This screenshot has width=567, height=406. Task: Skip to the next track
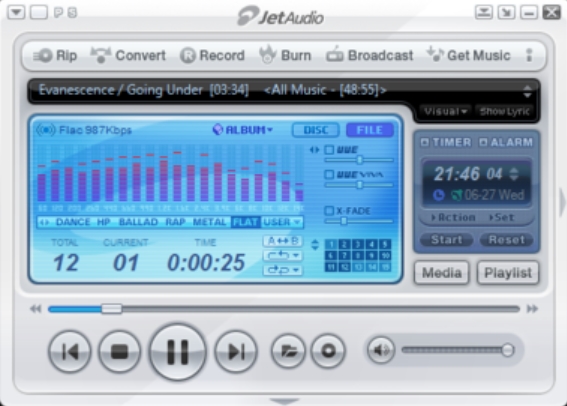pos(236,351)
